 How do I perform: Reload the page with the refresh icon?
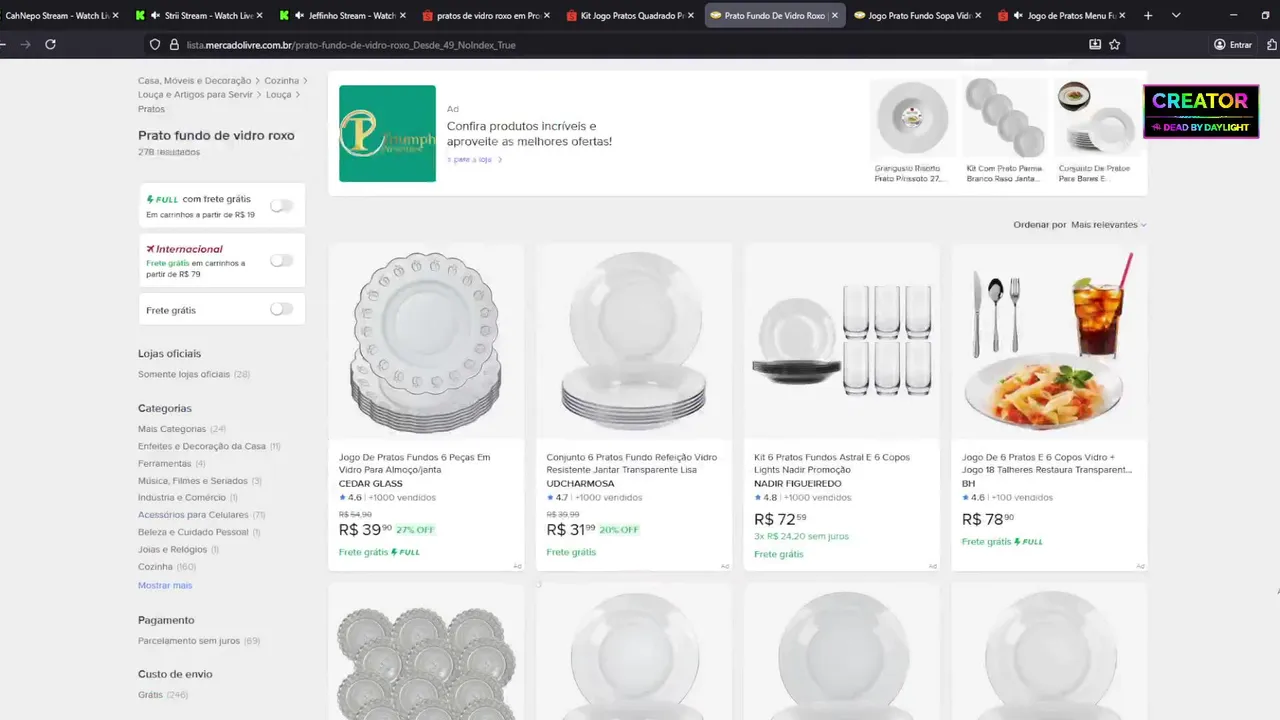50,44
